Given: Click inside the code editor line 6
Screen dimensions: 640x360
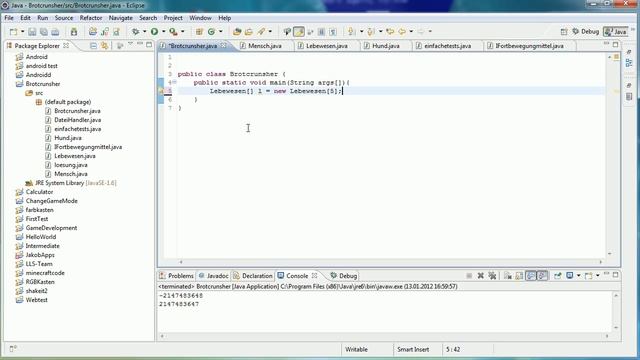Looking at the screenshot, I should click(391, 100).
